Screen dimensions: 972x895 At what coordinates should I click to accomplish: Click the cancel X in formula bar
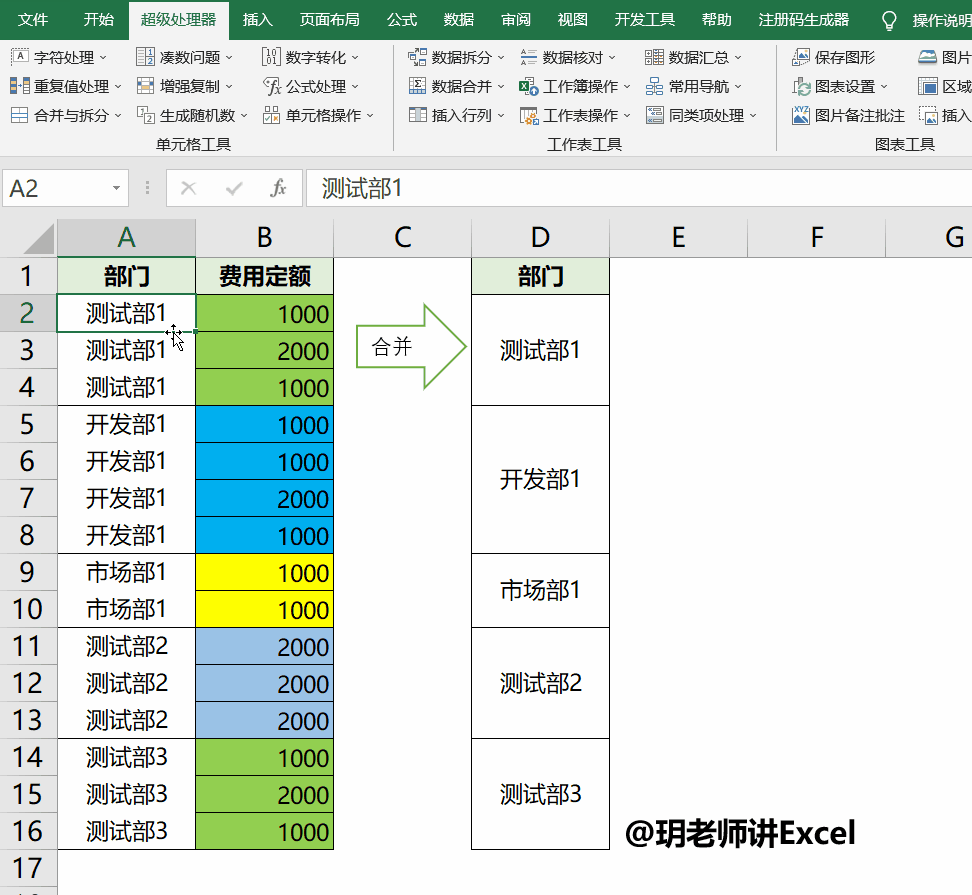coord(188,188)
